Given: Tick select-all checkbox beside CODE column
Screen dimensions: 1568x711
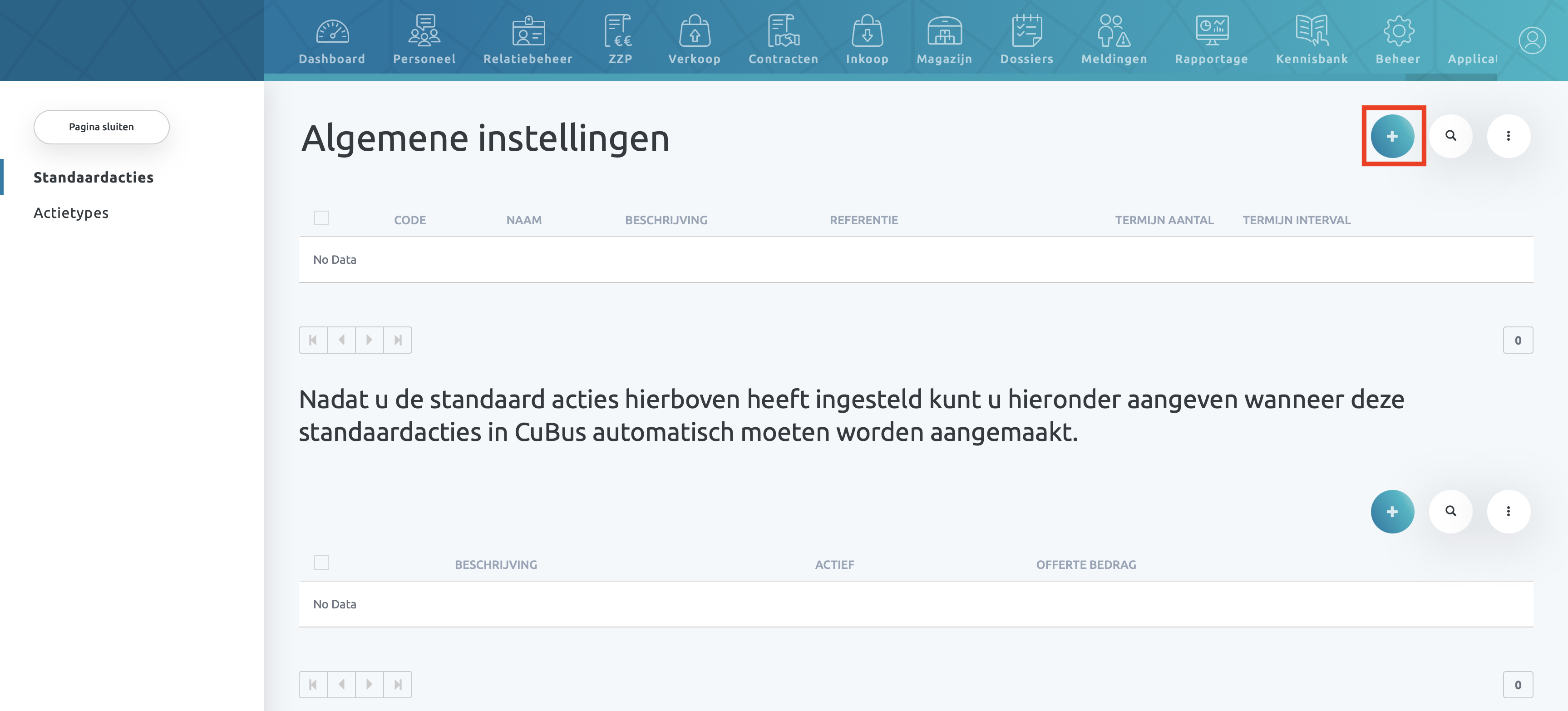Looking at the screenshot, I should (x=321, y=218).
